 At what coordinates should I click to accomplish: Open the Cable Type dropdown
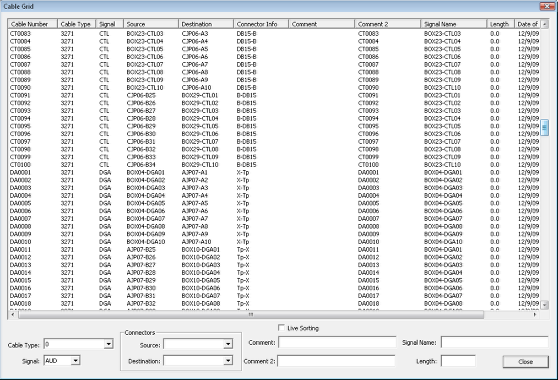(x=109, y=344)
